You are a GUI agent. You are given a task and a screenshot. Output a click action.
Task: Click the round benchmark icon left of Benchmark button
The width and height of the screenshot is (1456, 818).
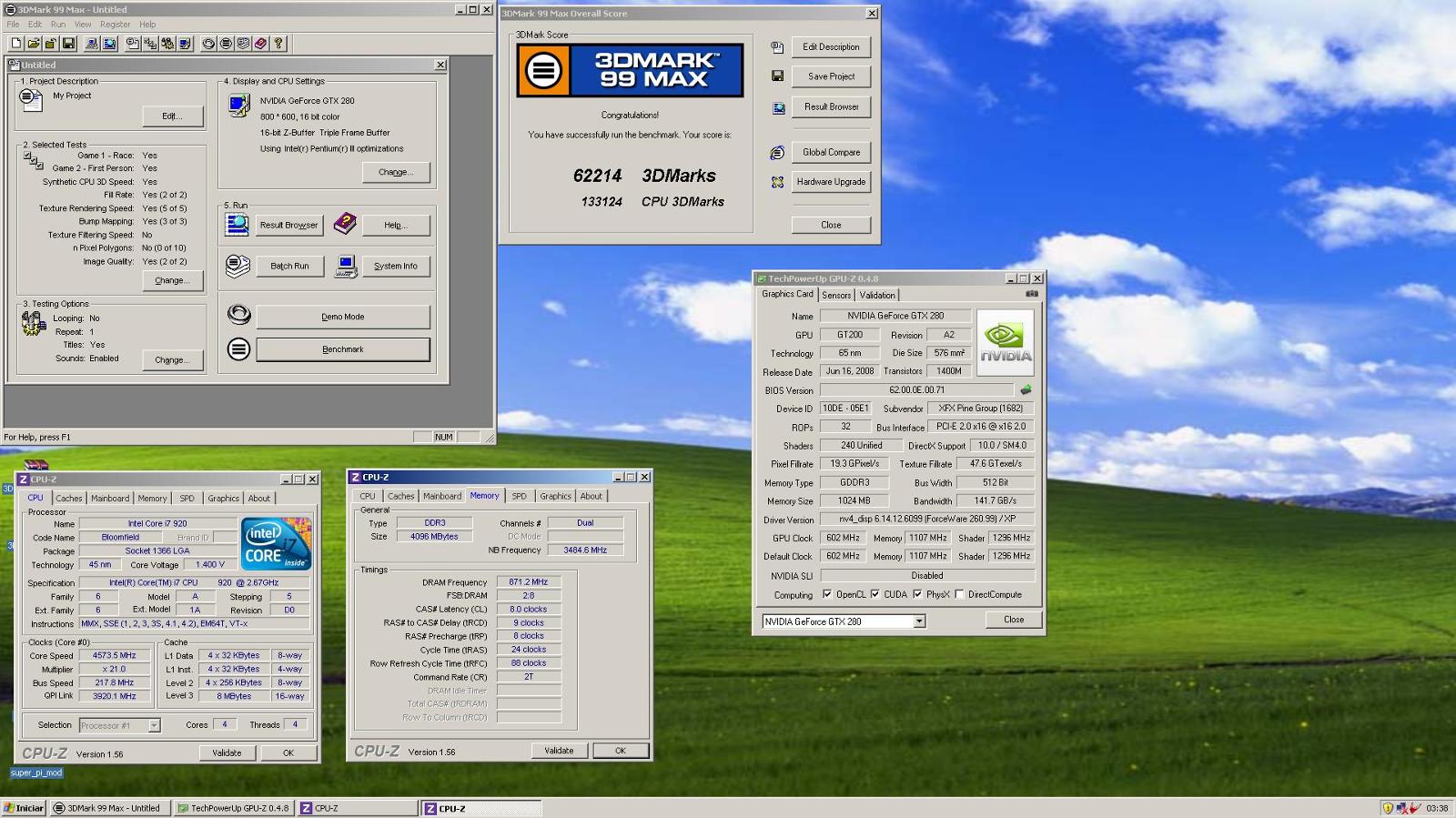coord(238,349)
